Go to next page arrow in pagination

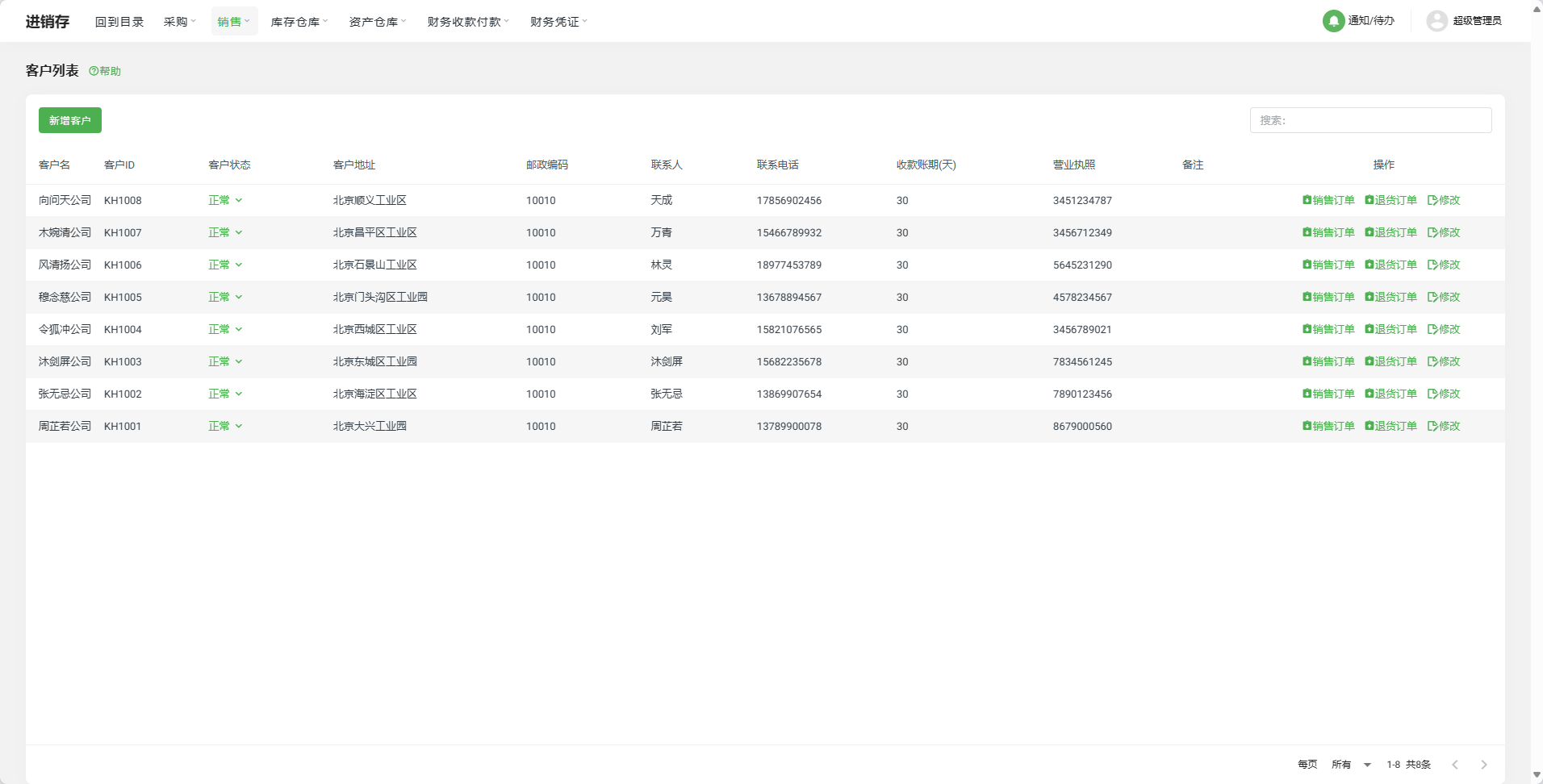[1483, 765]
